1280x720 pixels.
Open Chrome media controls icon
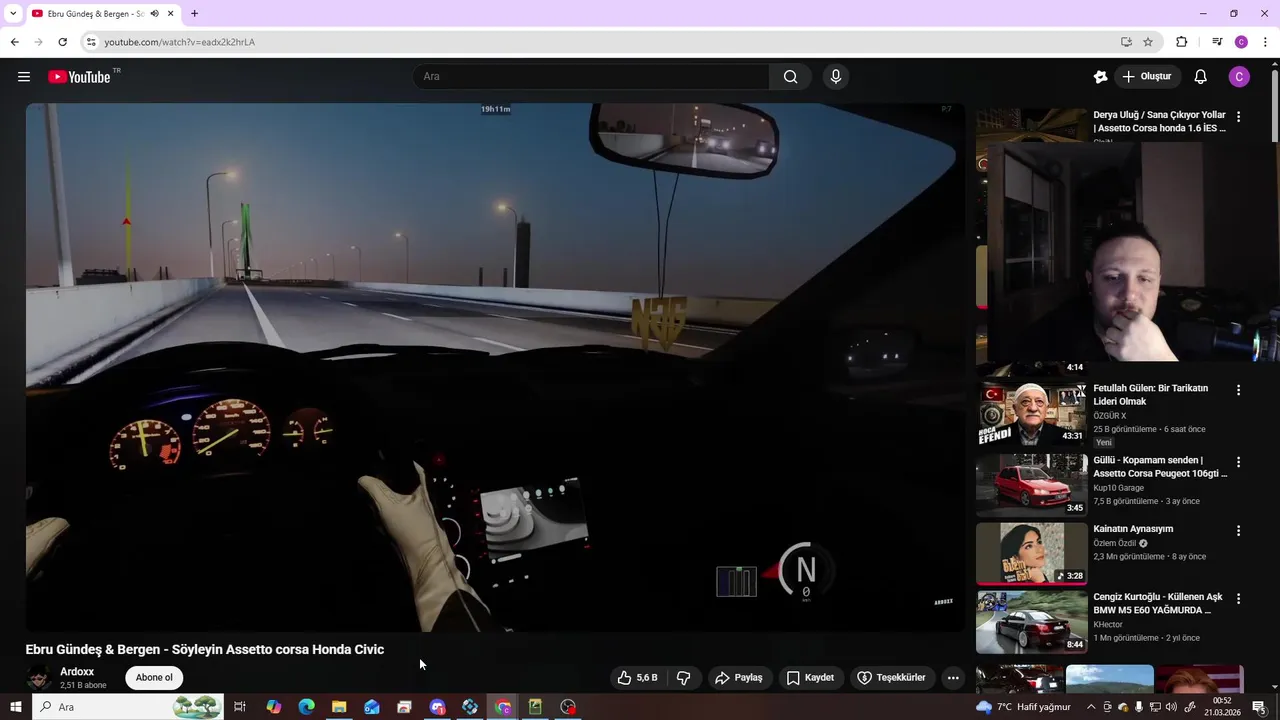(1217, 42)
